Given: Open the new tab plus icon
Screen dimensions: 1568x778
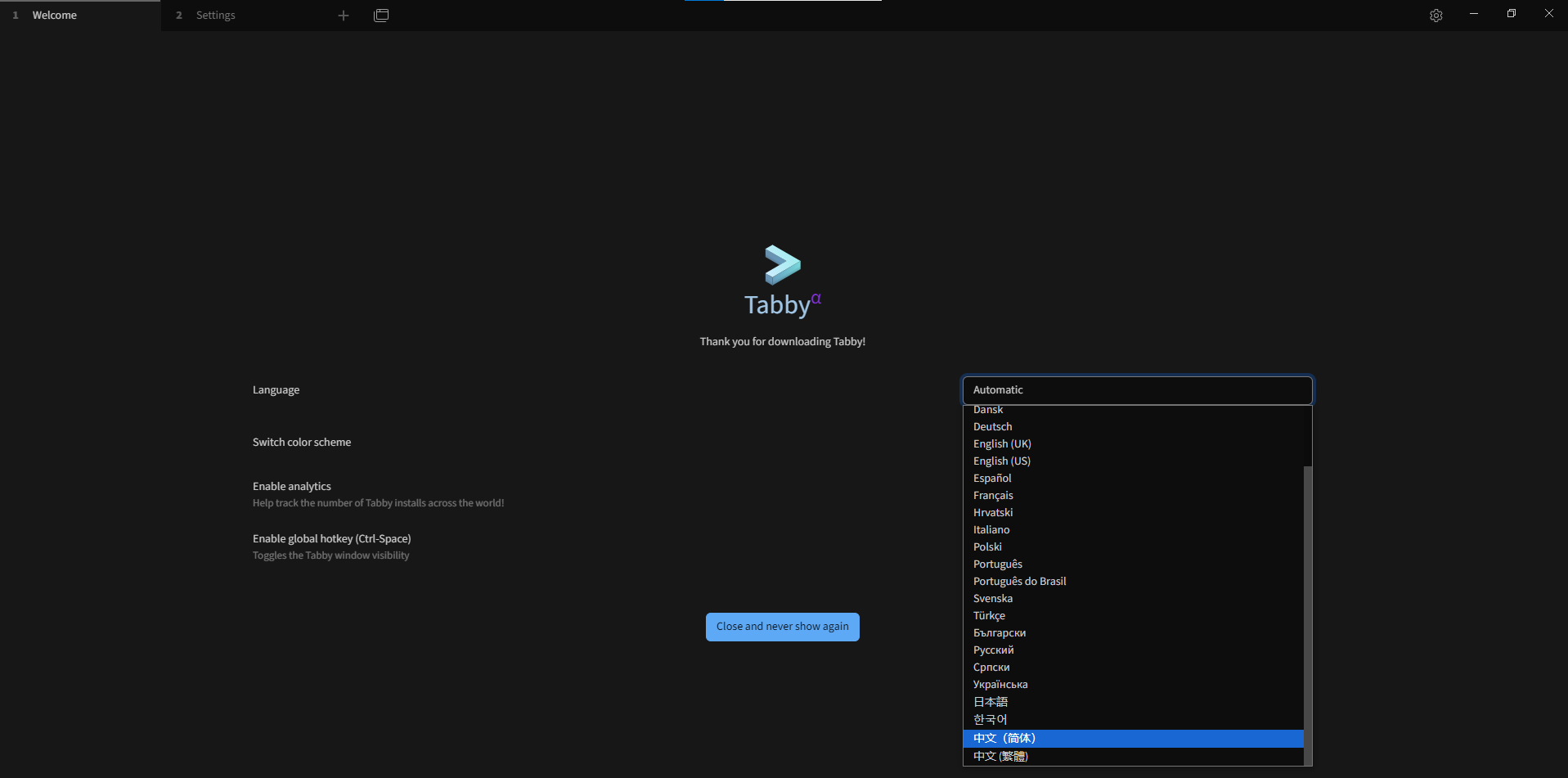Looking at the screenshot, I should pyautogui.click(x=344, y=16).
